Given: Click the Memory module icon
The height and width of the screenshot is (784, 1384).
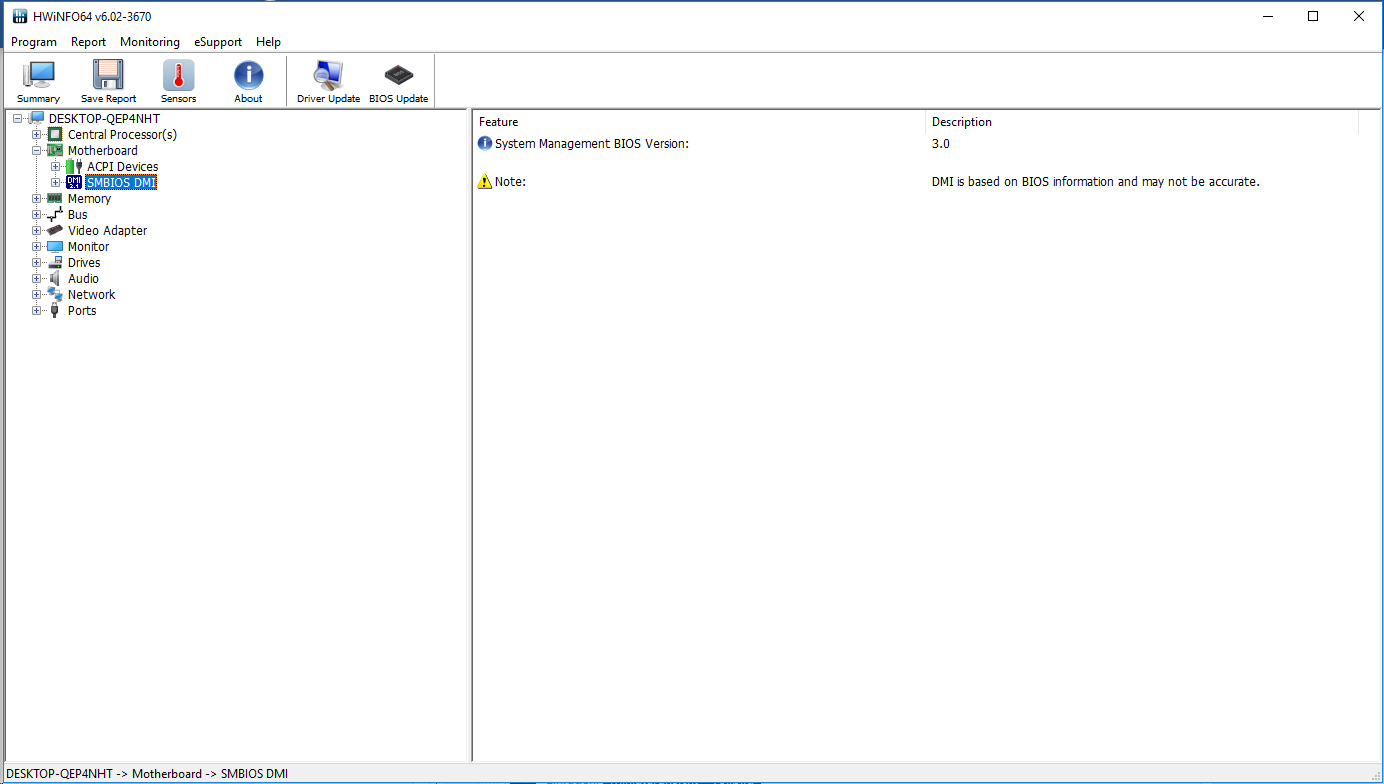Looking at the screenshot, I should [x=56, y=198].
